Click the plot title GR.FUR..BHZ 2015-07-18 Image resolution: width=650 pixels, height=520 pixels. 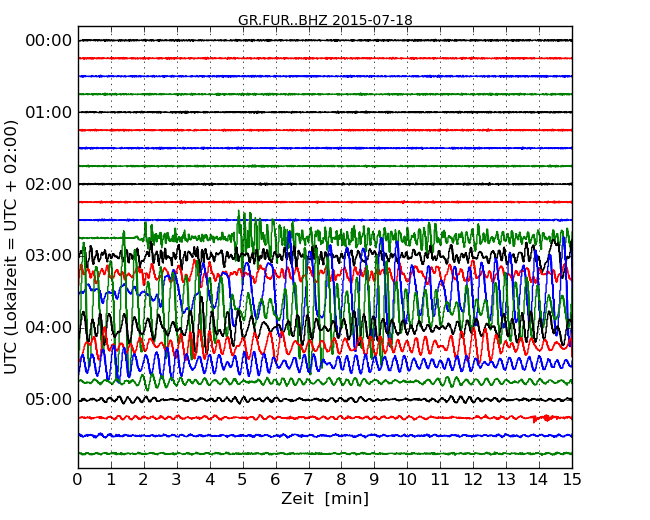click(x=325, y=20)
